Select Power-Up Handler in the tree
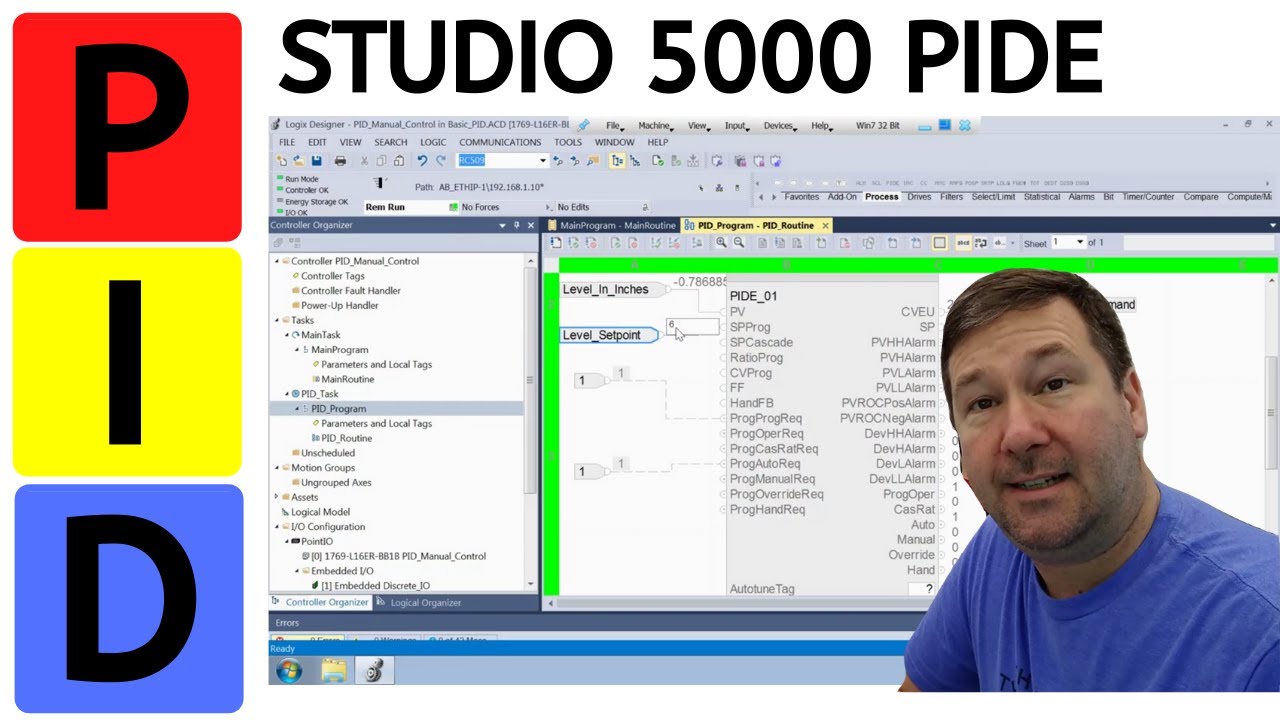Screen dimensions: 1280x720 pyautogui.click(x=340, y=306)
